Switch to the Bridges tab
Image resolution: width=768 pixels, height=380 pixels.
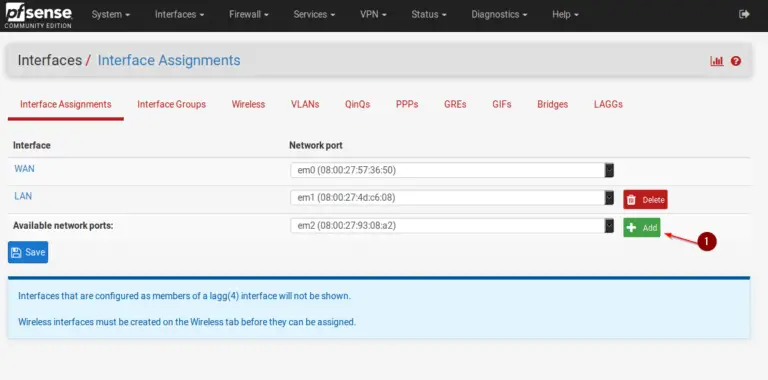552,104
